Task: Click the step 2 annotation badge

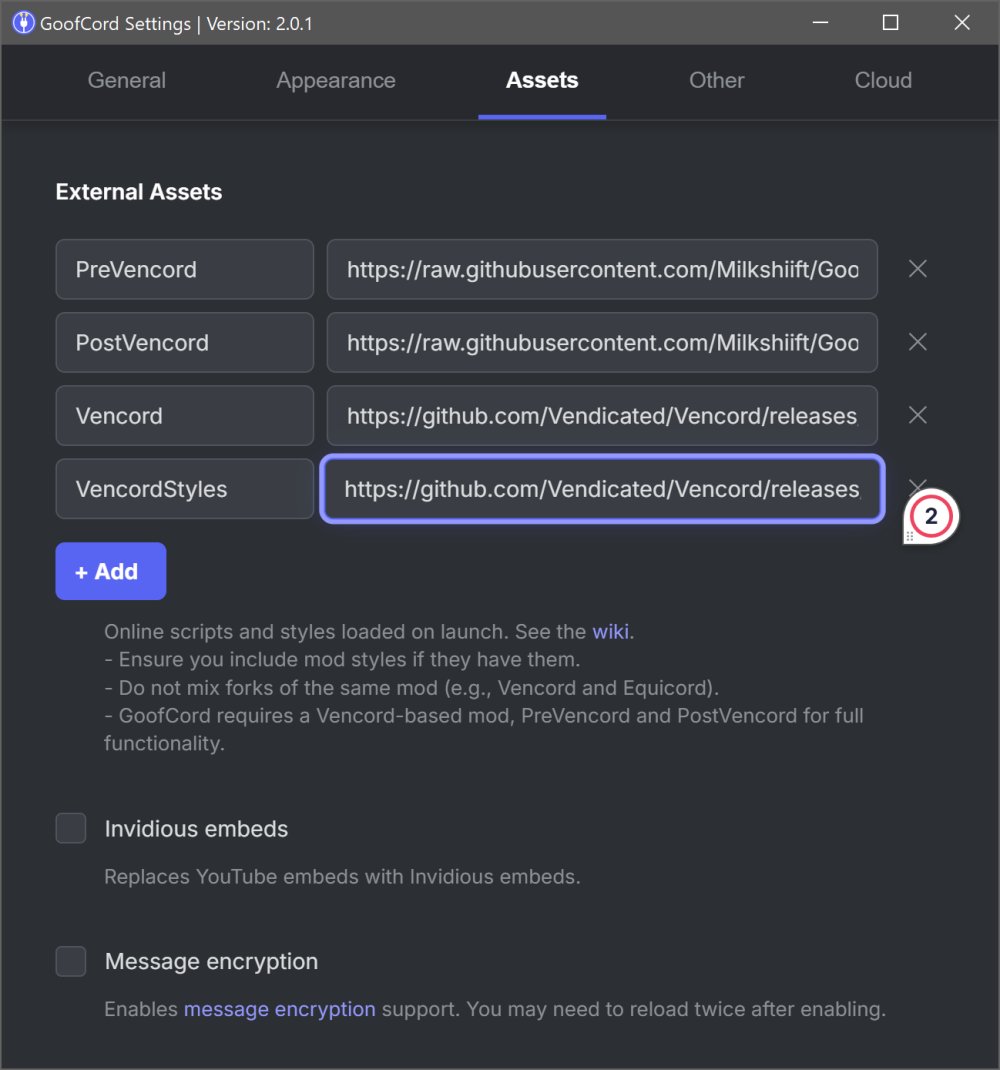Action: pyautogui.click(x=931, y=518)
